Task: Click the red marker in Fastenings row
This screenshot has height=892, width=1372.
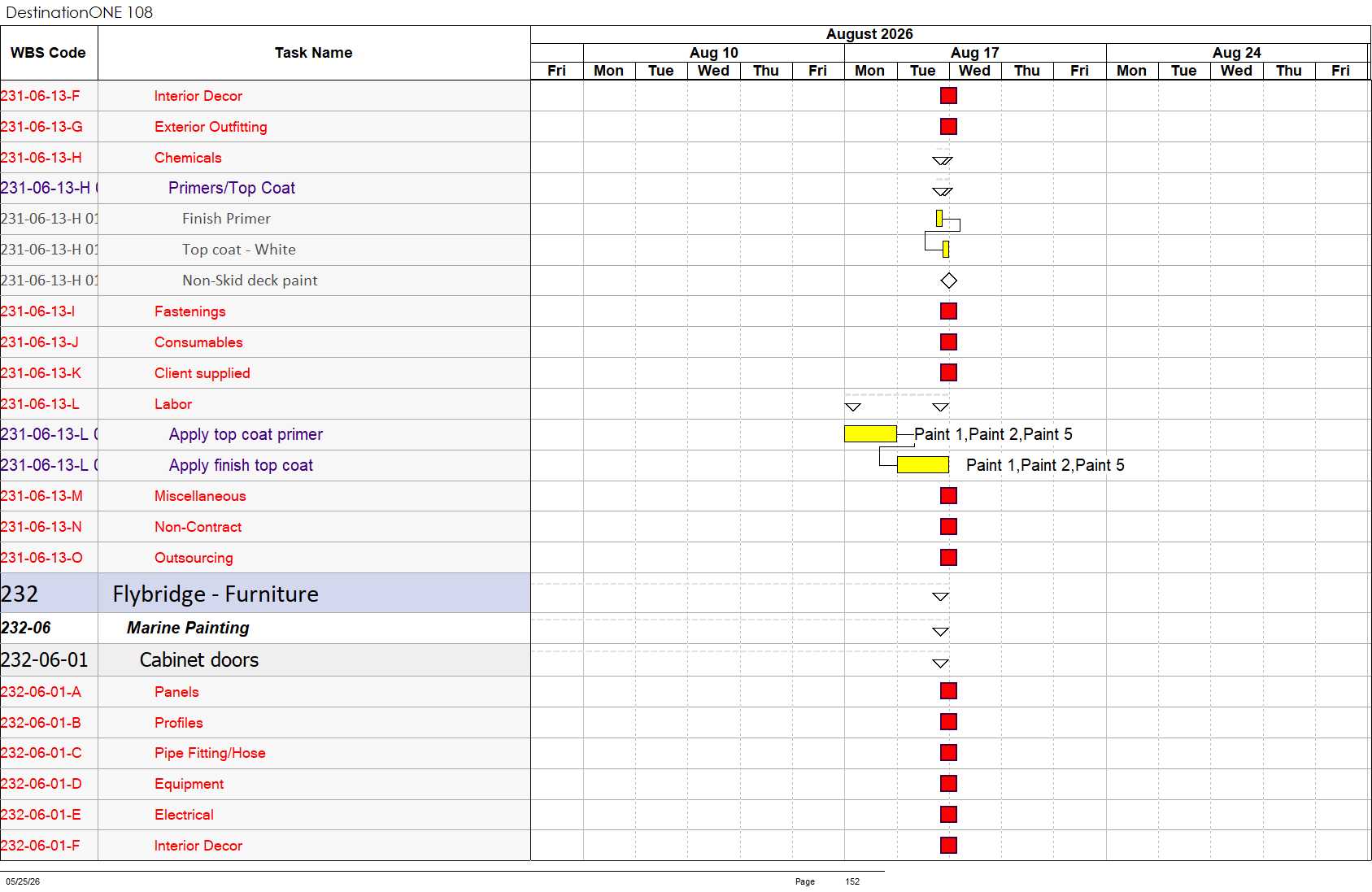Action: (x=948, y=311)
